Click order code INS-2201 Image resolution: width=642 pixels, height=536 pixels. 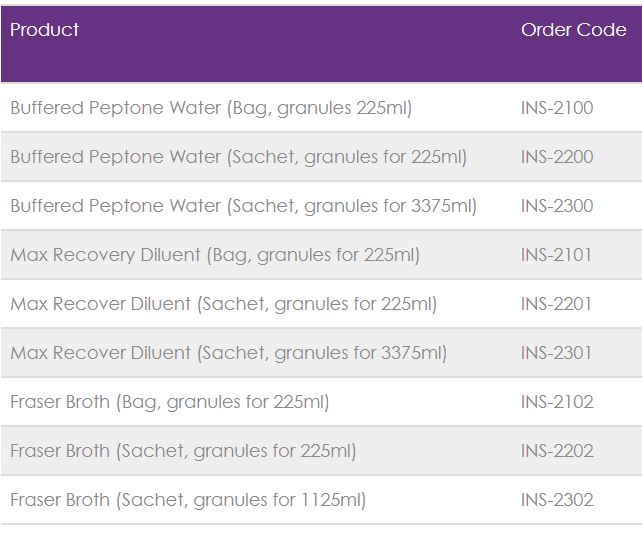point(556,304)
